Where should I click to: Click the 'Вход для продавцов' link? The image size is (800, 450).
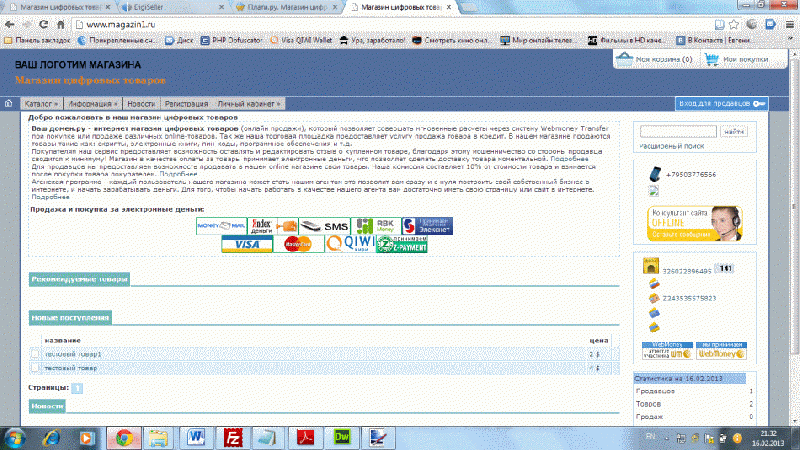click(x=722, y=103)
